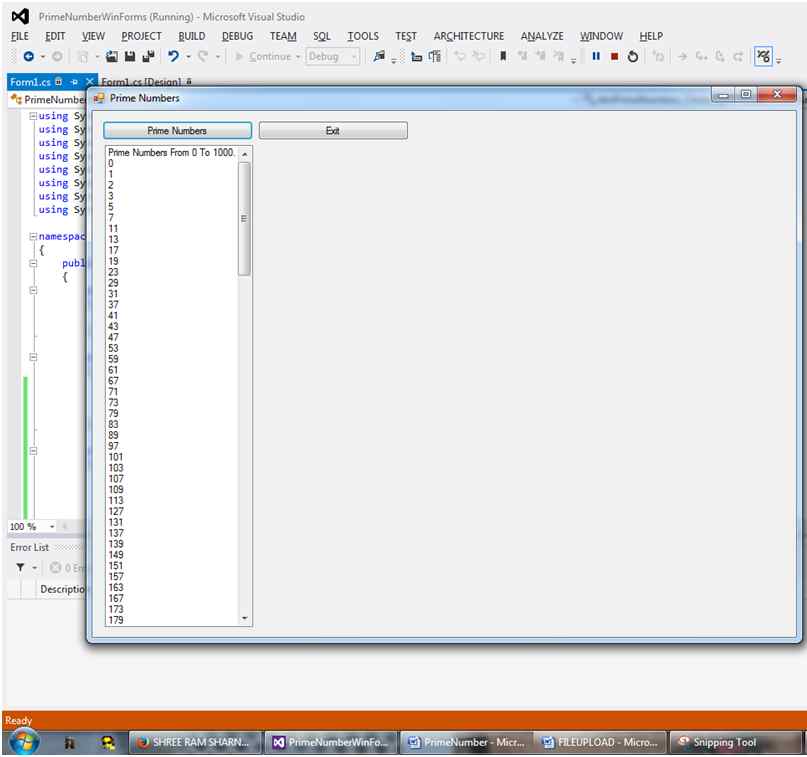Open the DEBUG menu
Screen dimensions: 807x757
(x=238, y=36)
